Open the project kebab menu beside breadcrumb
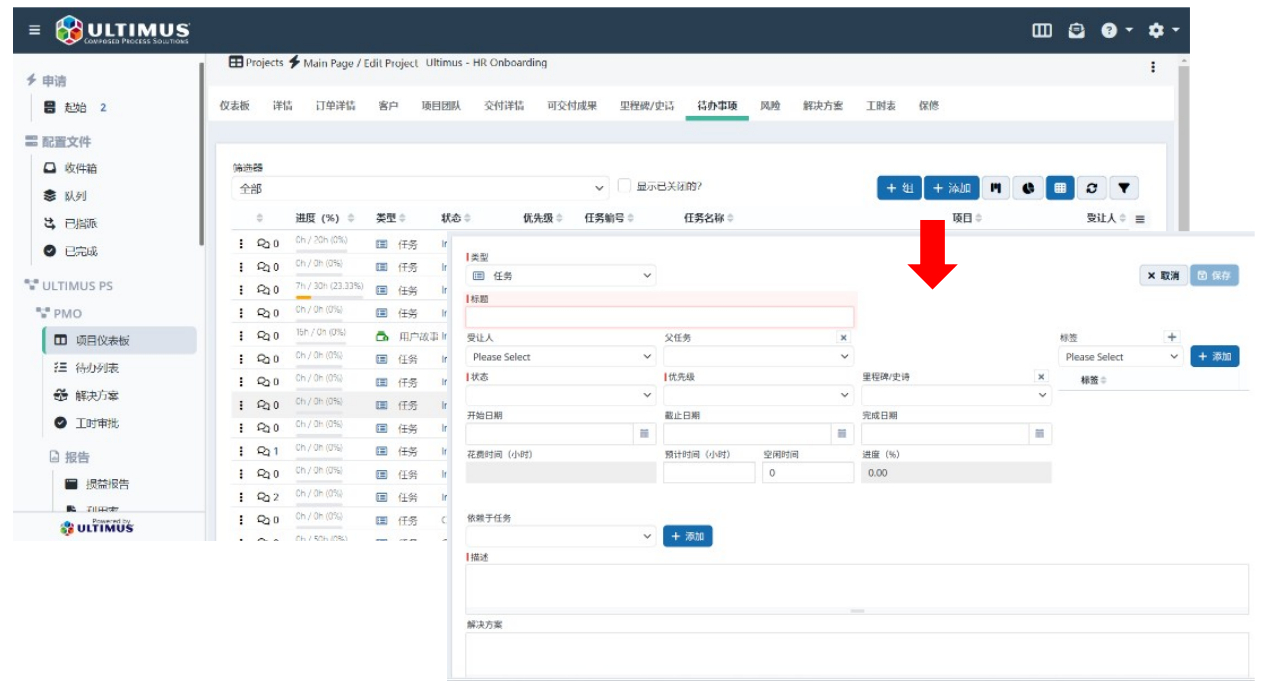The height and width of the screenshot is (697, 1265). coord(1153,67)
